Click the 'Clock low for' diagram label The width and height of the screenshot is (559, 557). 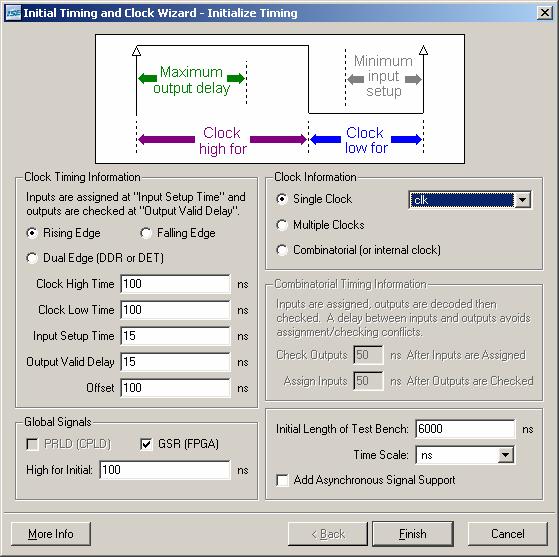pos(366,140)
